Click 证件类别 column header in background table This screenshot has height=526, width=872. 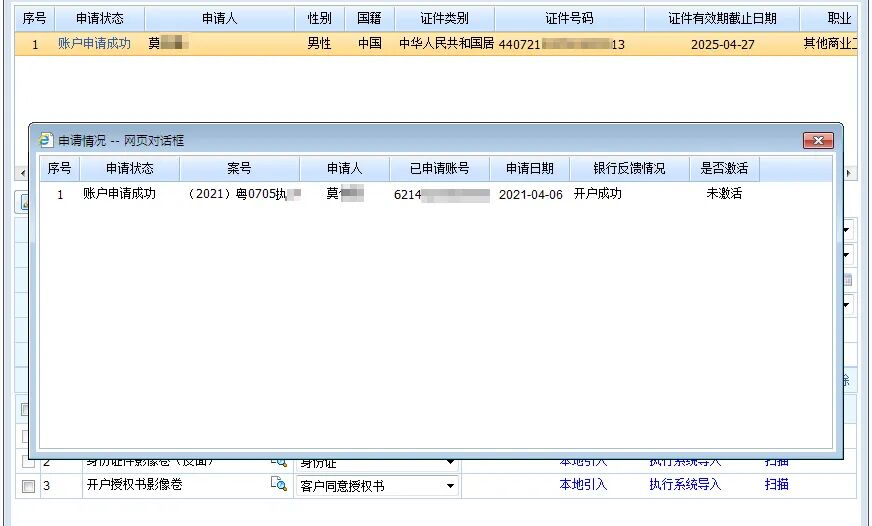click(x=444, y=18)
